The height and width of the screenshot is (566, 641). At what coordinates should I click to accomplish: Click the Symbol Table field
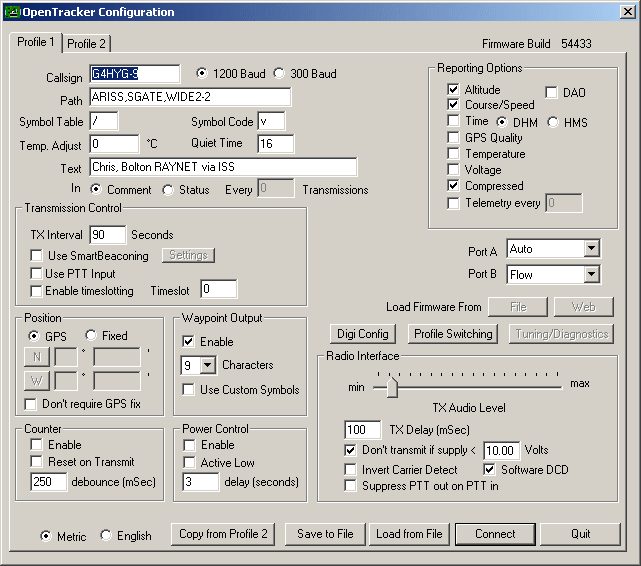[x=104, y=121]
